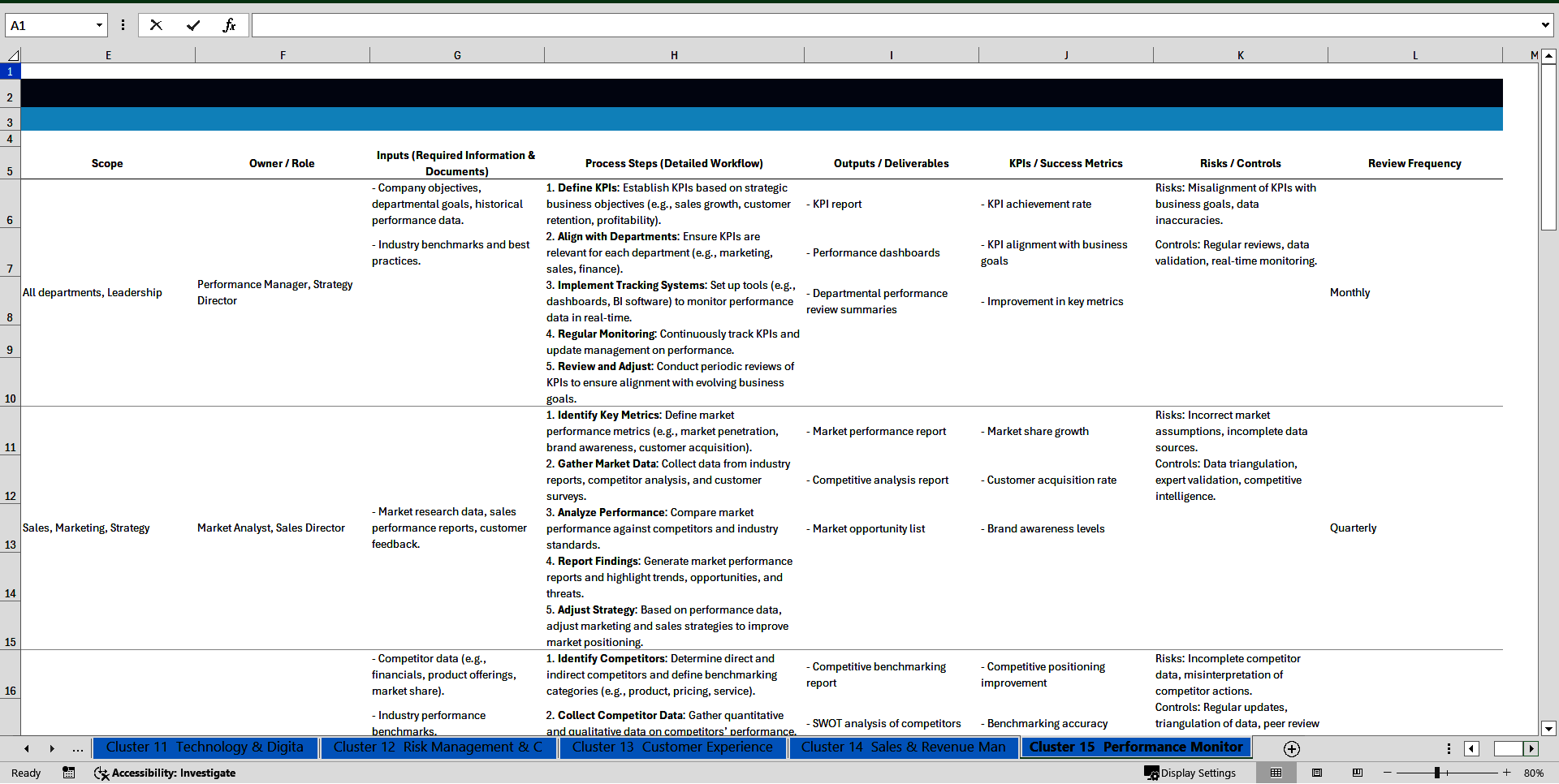1559x784 pixels.
Task: Zoom out using the minus icon
Action: (x=1387, y=773)
